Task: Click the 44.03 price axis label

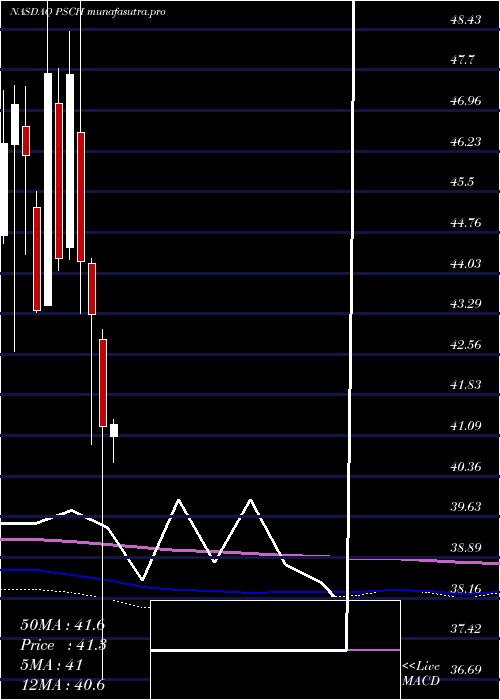Action: coord(465,263)
